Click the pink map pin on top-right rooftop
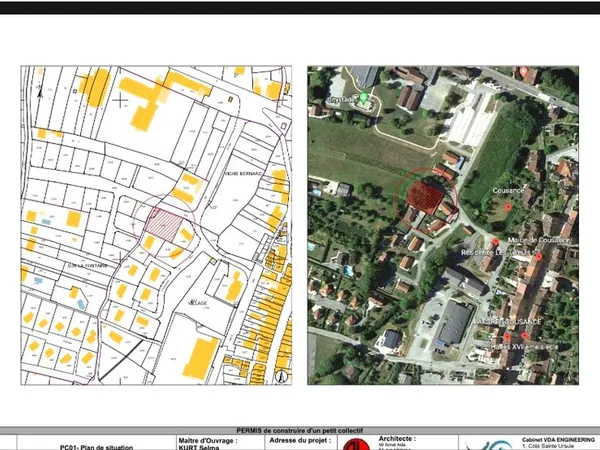 click(524, 71)
